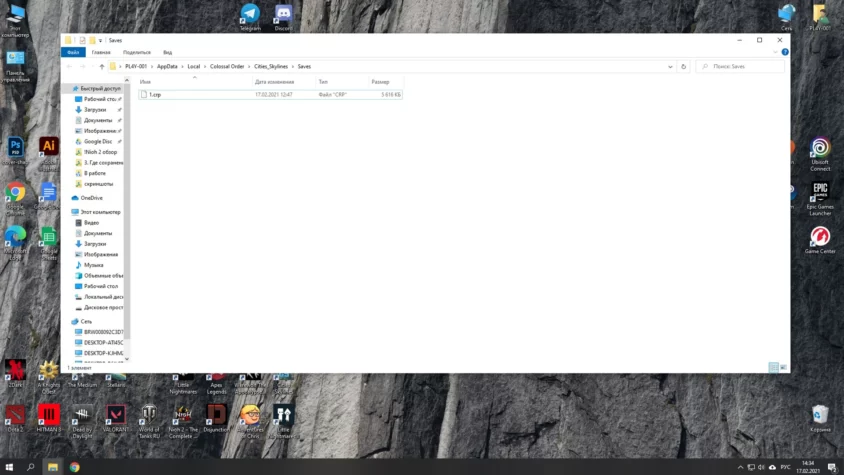This screenshot has height=475, width=844.
Task: Switch to the Вид ribbon tab
Action: point(168,52)
